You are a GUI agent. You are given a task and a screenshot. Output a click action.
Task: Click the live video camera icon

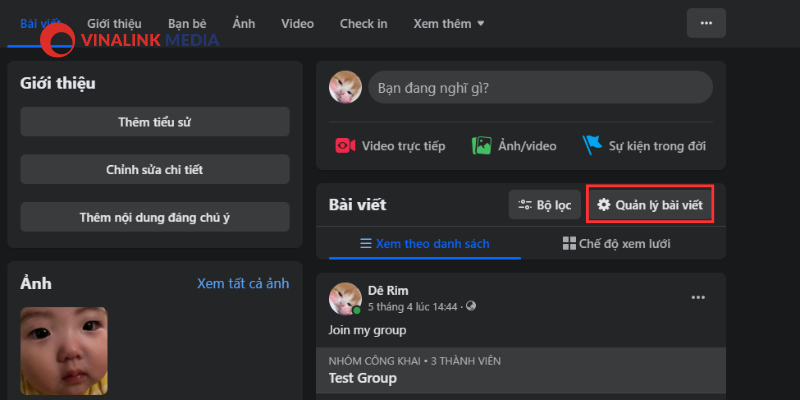[345, 146]
